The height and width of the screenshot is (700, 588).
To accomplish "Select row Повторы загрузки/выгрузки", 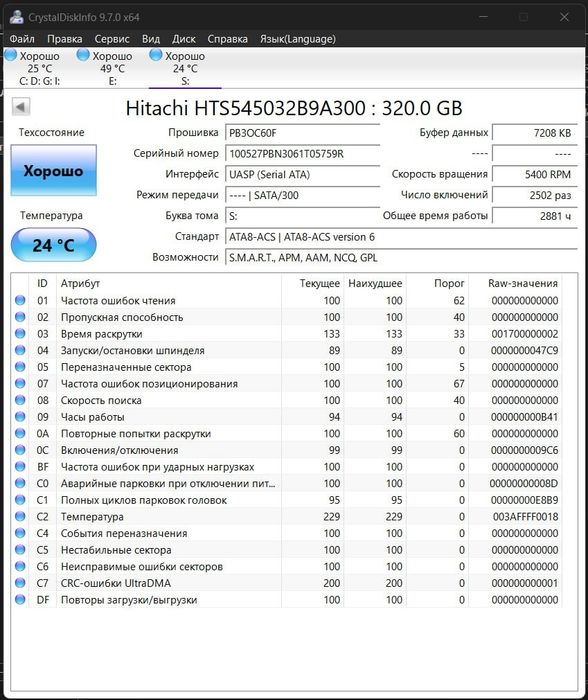I will [287, 600].
